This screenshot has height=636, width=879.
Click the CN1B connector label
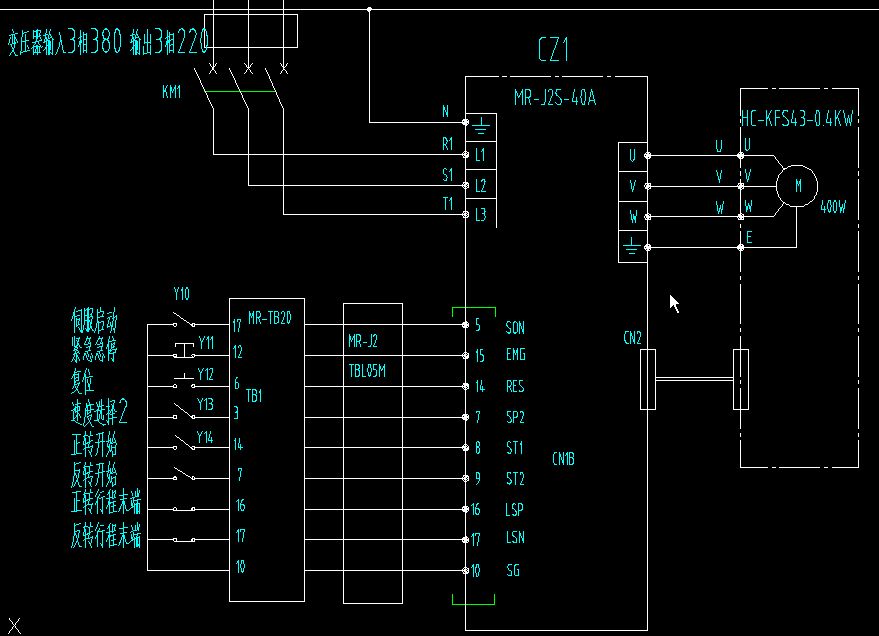(564, 459)
